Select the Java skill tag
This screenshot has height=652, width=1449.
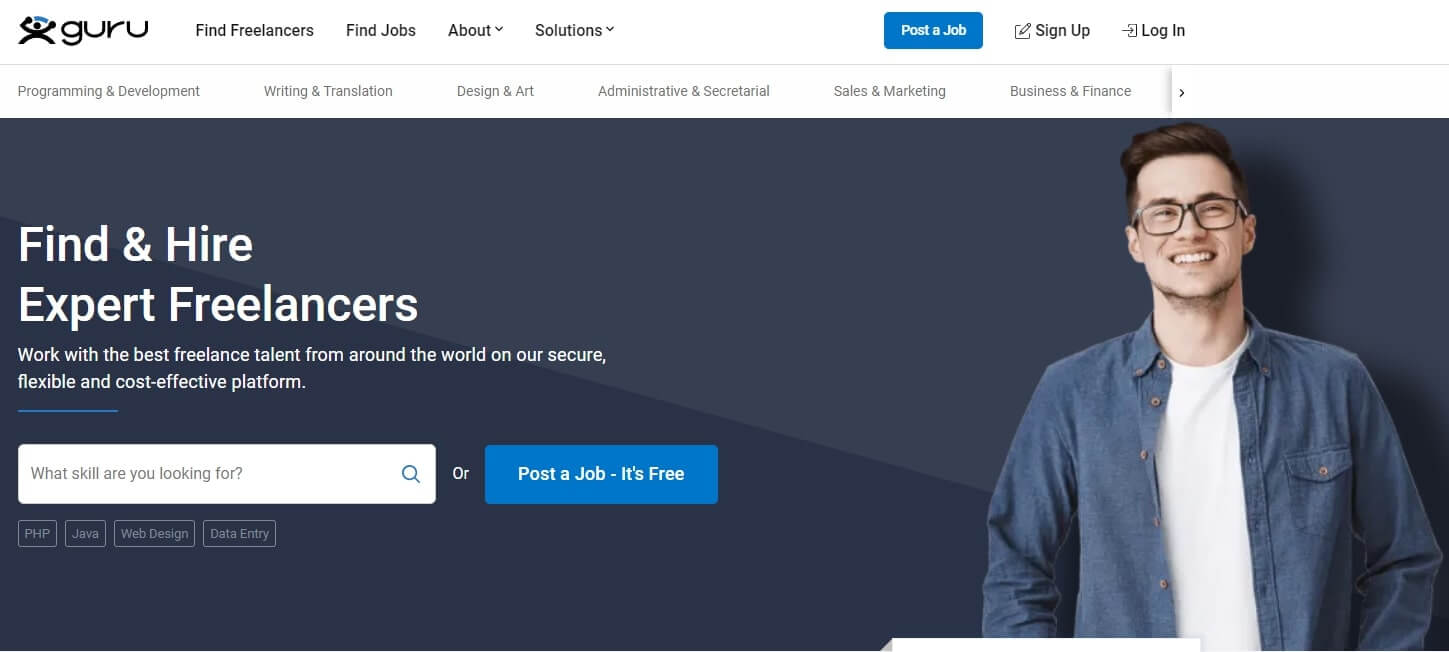point(85,534)
